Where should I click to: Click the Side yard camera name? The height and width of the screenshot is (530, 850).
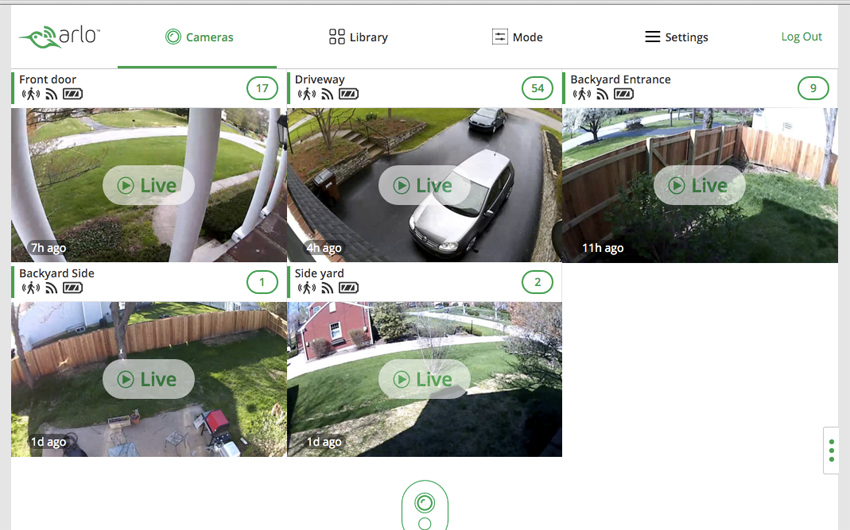tap(319, 273)
